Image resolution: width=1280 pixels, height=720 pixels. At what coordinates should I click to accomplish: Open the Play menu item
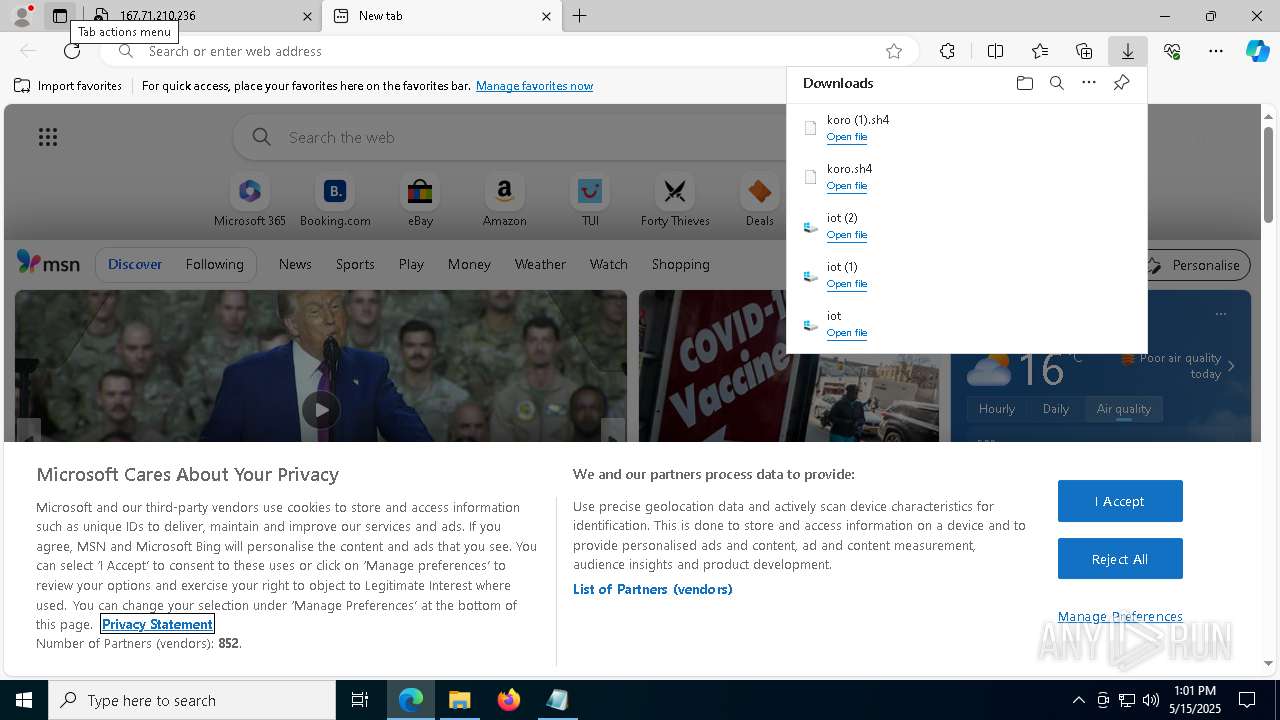(411, 264)
